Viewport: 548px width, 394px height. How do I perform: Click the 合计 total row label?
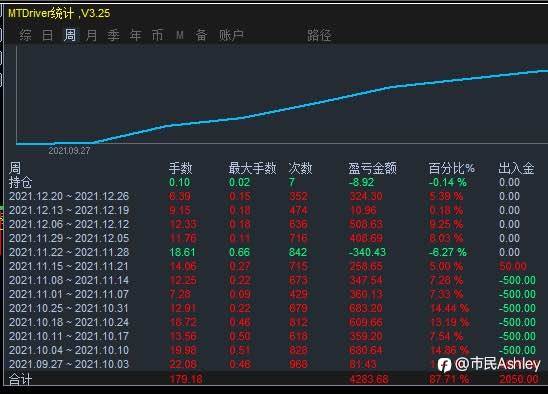tap(20, 379)
